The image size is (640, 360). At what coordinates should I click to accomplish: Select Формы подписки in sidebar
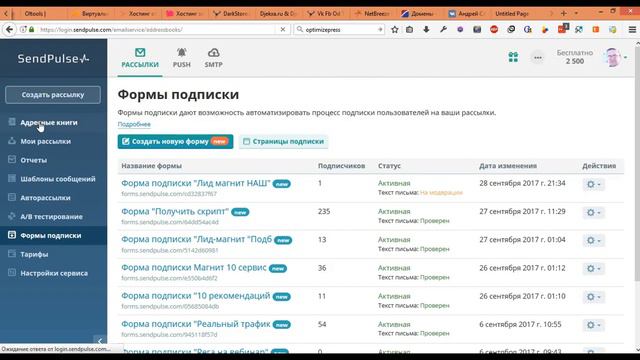53,236
